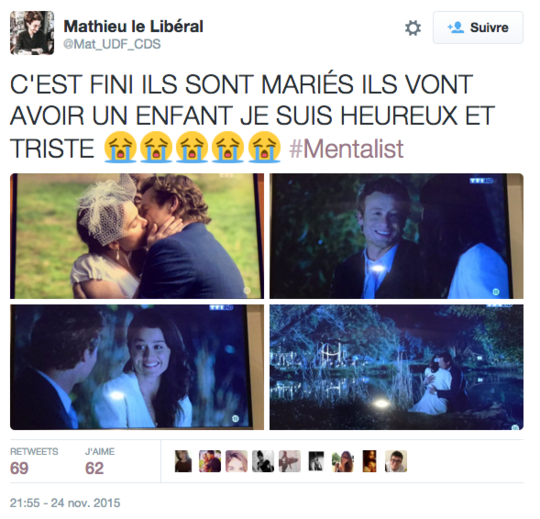Click the third liker avatar
The width and height of the screenshot is (540, 519).
click(237, 461)
